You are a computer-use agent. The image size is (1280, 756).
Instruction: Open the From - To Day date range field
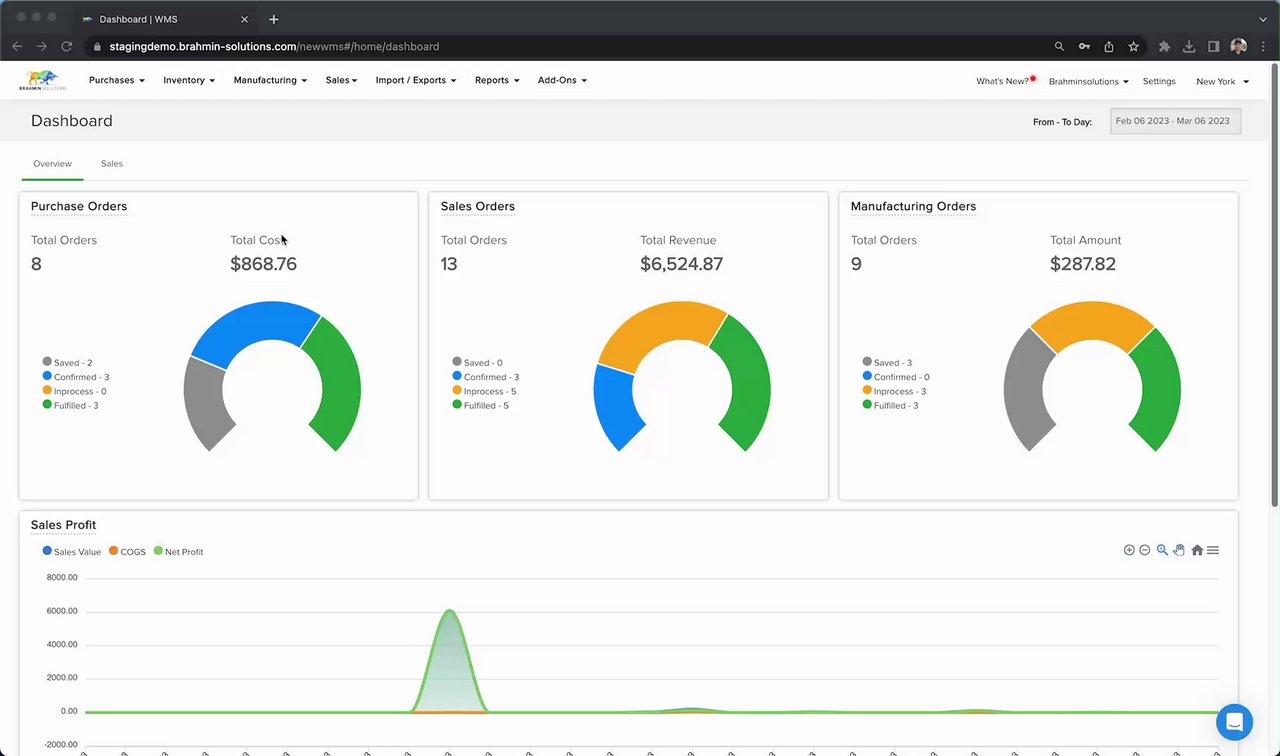pyautogui.click(x=1175, y=121)
